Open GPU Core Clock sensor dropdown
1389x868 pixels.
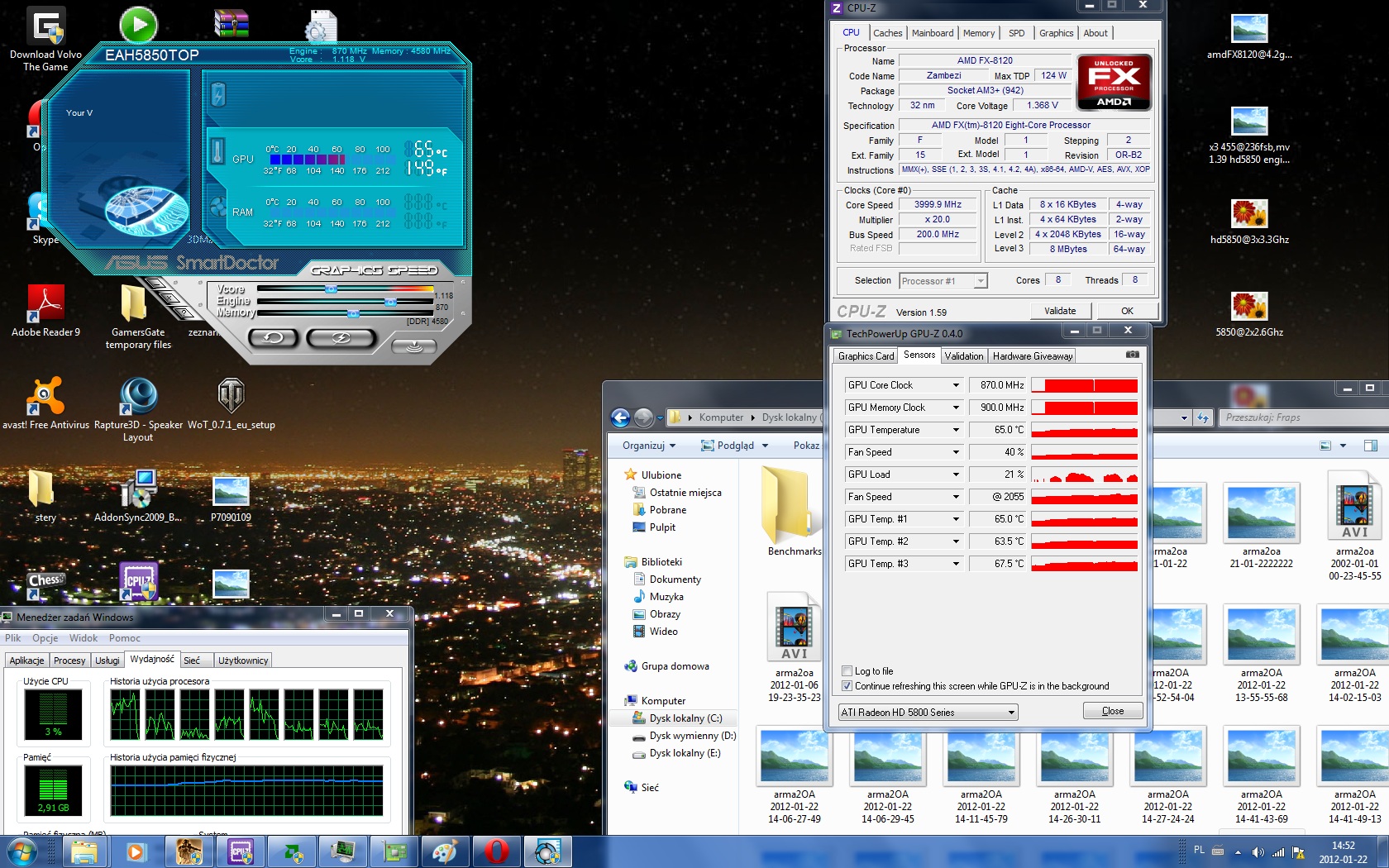(x=956, y=385)
